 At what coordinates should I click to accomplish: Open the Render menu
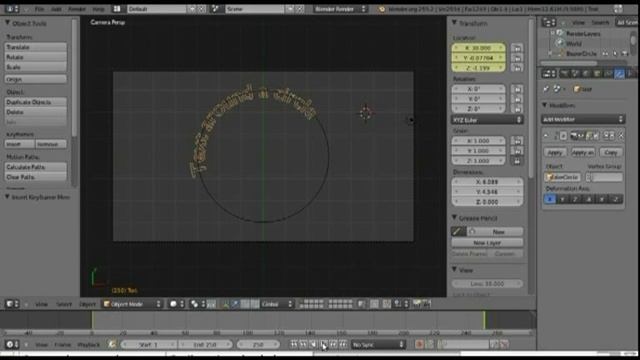click(x=76, y=9)
